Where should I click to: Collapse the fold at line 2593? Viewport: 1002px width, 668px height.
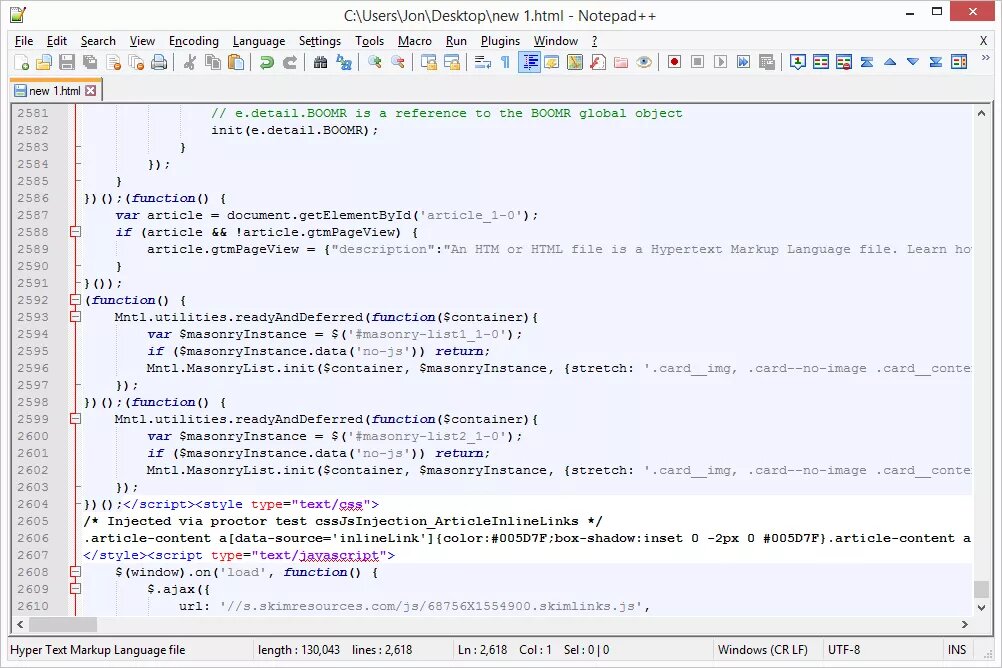[x=75, y=317]
